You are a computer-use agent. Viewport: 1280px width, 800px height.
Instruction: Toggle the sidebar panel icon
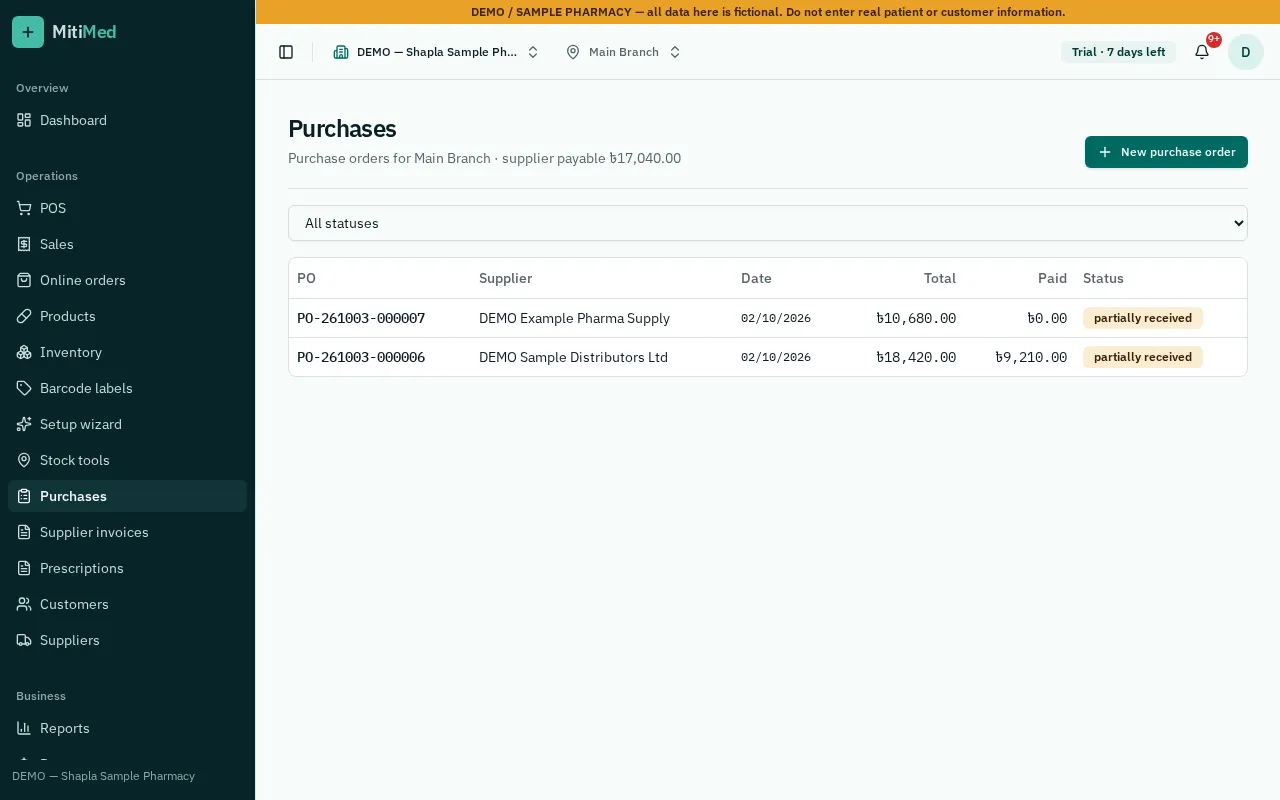(286, 52)
